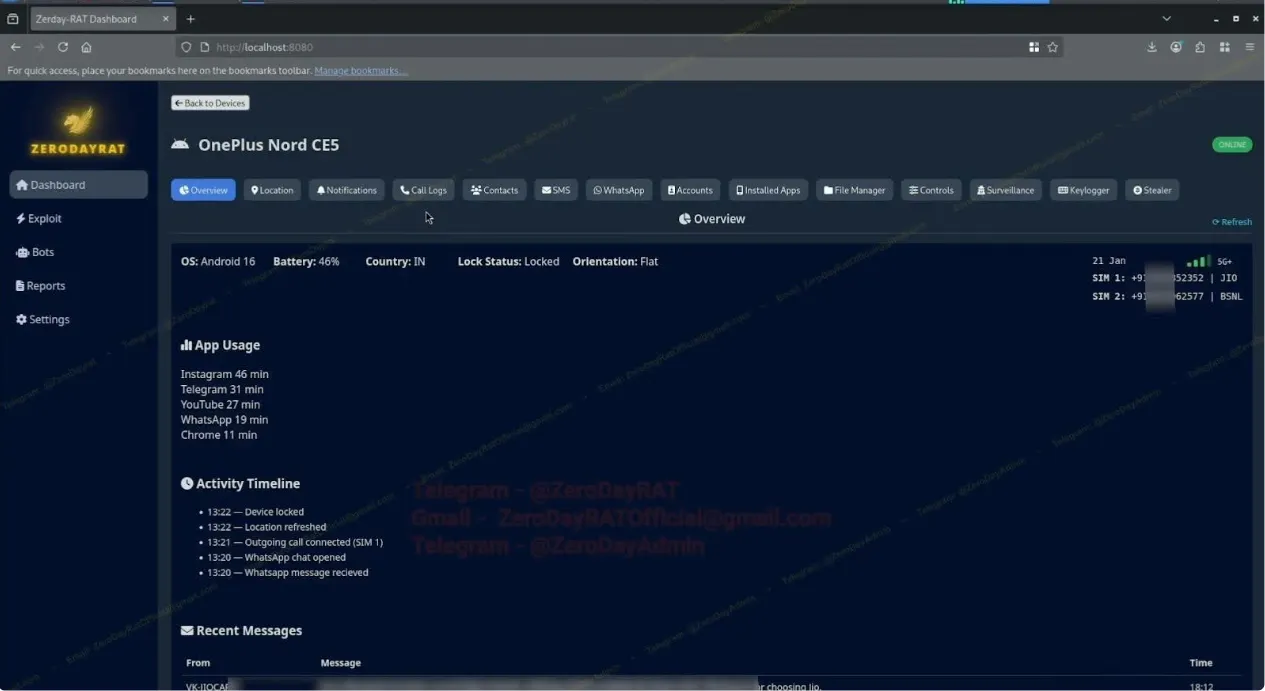This screenshot has height=691, width=1265.
Task: Click the localhost:8080 address bar
Action: tap(600, 47)
